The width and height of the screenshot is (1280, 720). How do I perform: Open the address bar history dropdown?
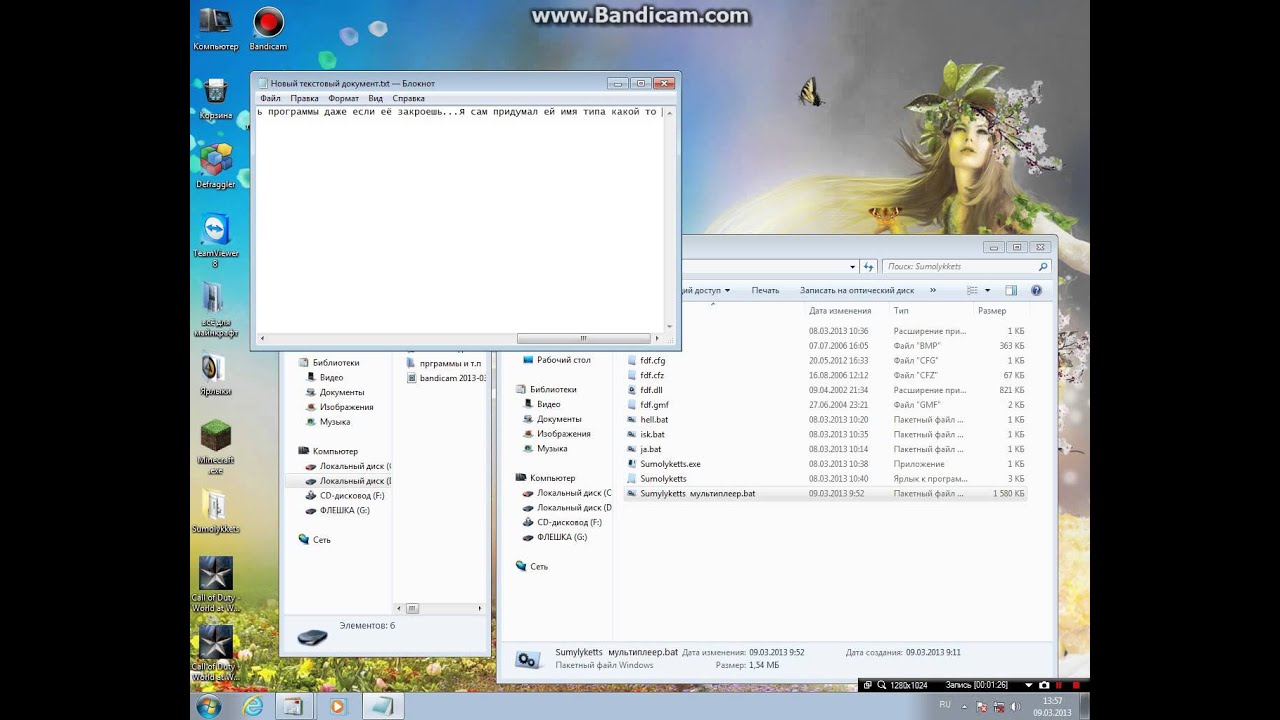pyautogui.click(x=852, y=267)
